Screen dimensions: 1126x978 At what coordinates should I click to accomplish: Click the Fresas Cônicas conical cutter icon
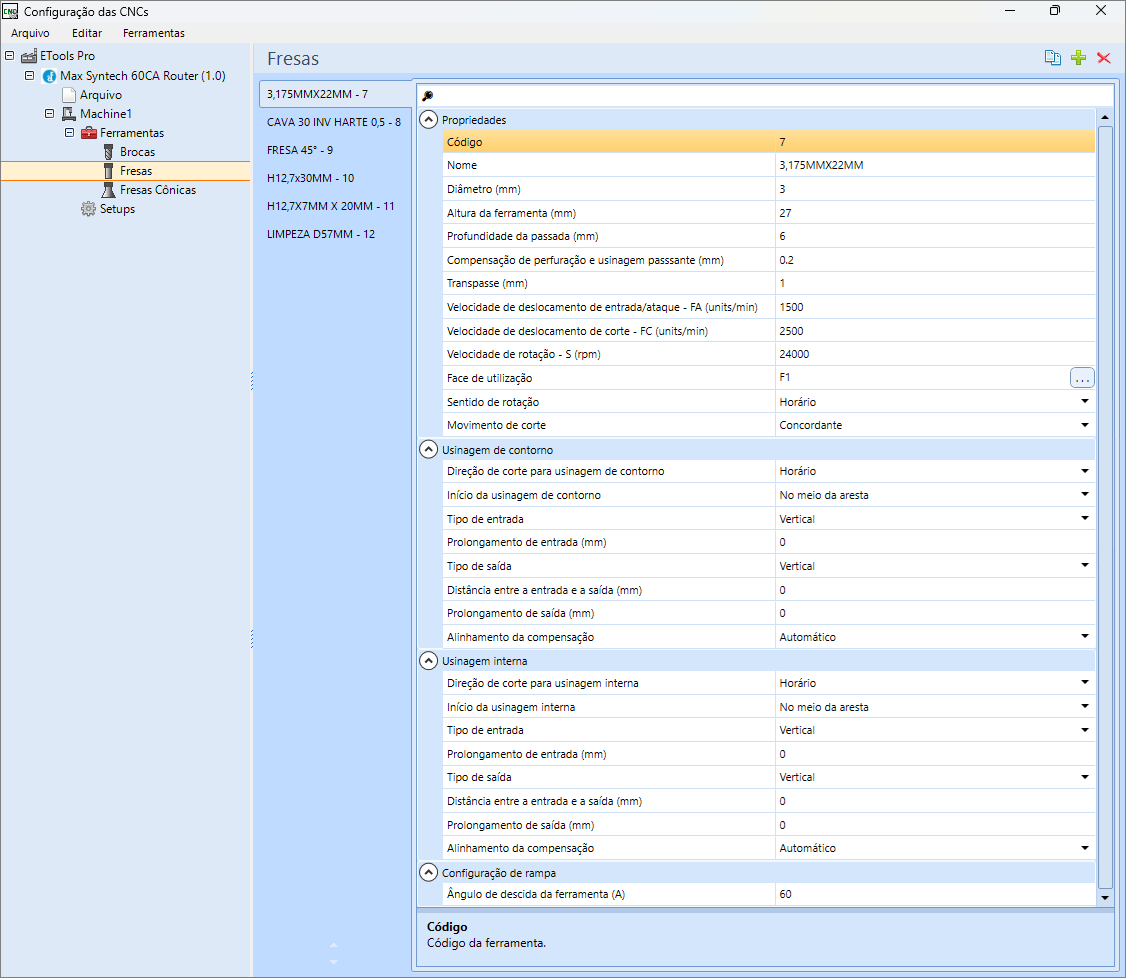click(x=108, y=190)
